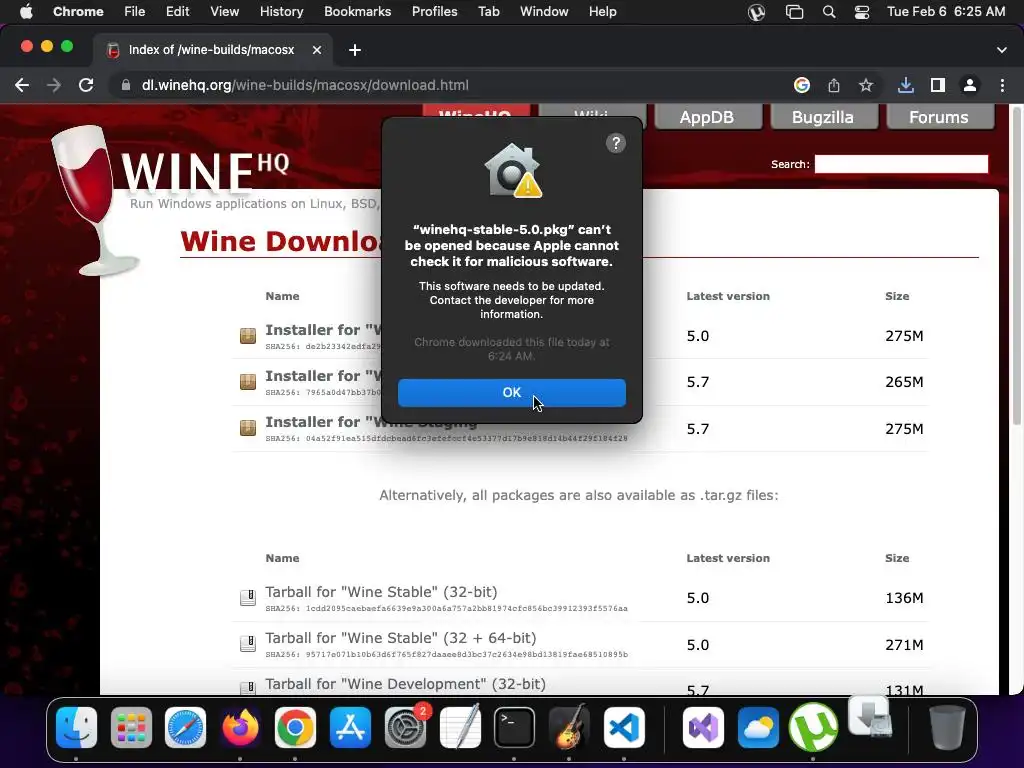Viewport: 1024px width, 768px height.
Task: Open the Chrome application menu
Action: pyautogui.click(x=78, y=11)
